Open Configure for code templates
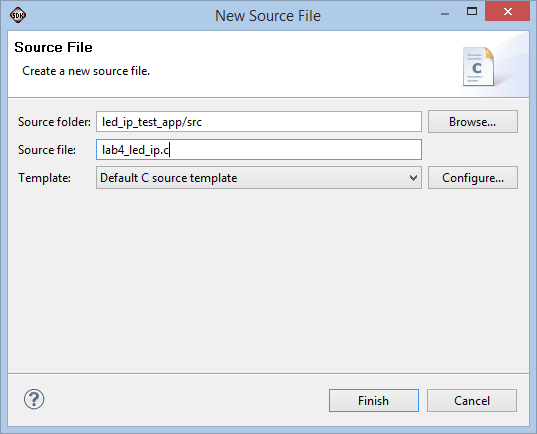This screenshot has height=434, width=537. 473,178
